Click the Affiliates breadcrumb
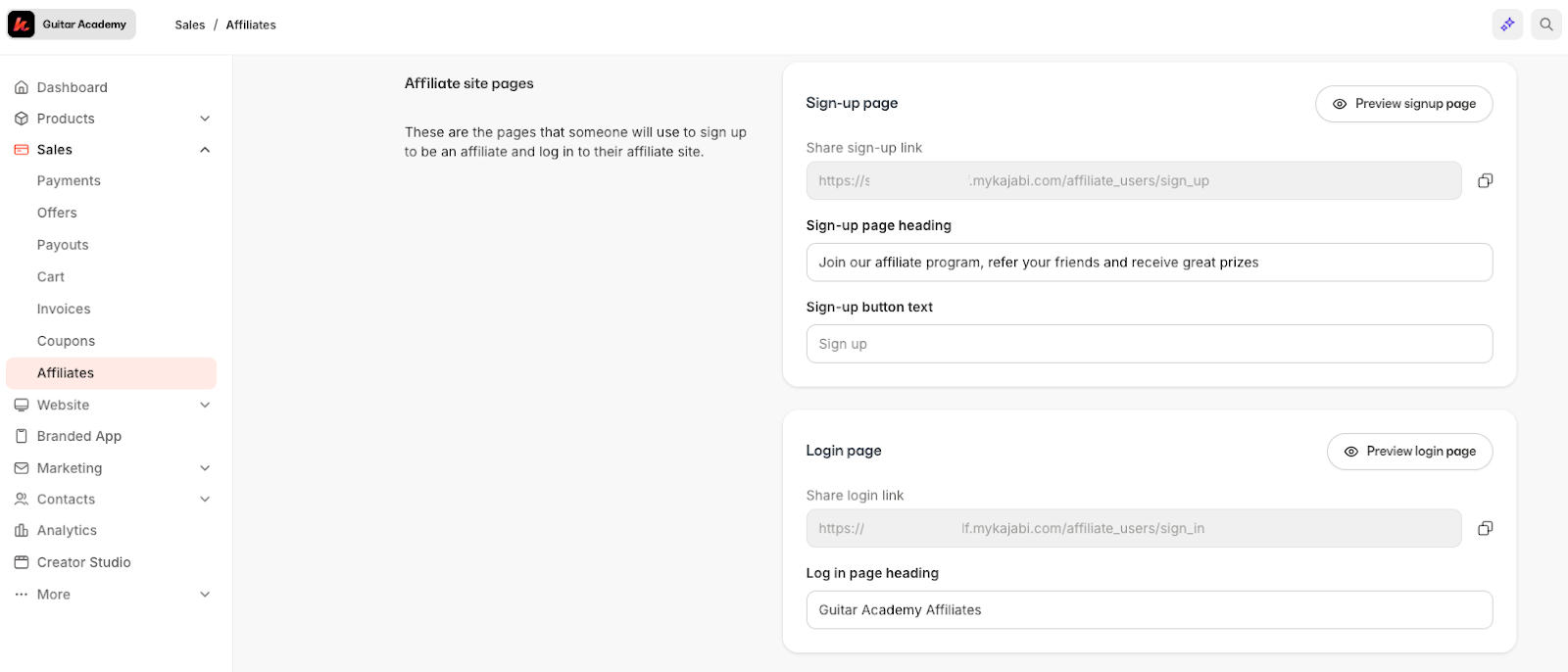Viewport: 1568px width, 672px height. coord(251,24)
